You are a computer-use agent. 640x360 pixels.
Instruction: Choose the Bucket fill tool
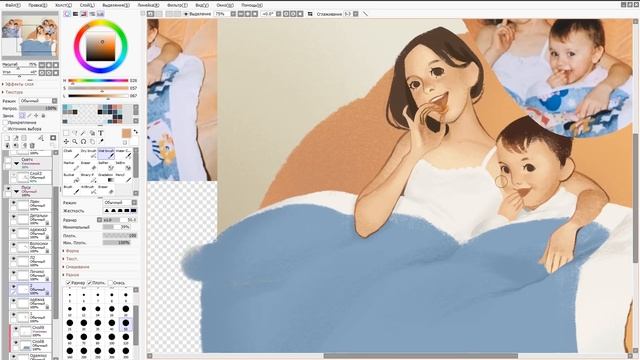tap(72, 178)
